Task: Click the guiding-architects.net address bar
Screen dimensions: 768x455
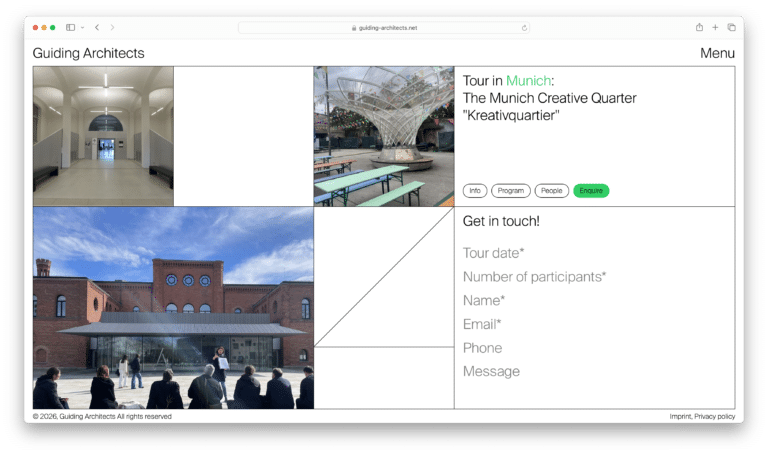Action: pos(384,28)
